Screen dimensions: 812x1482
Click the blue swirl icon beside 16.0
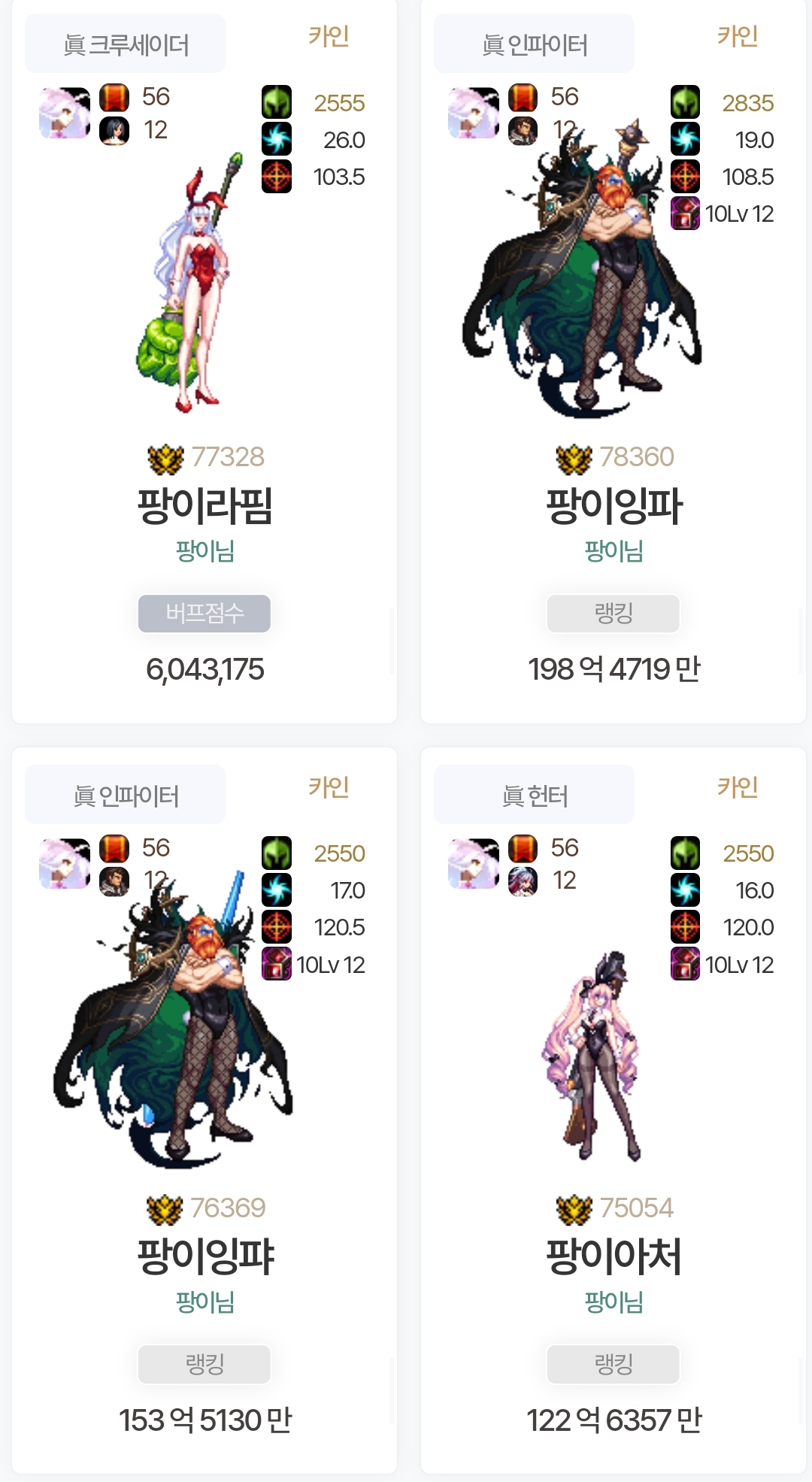click(685, 890)
